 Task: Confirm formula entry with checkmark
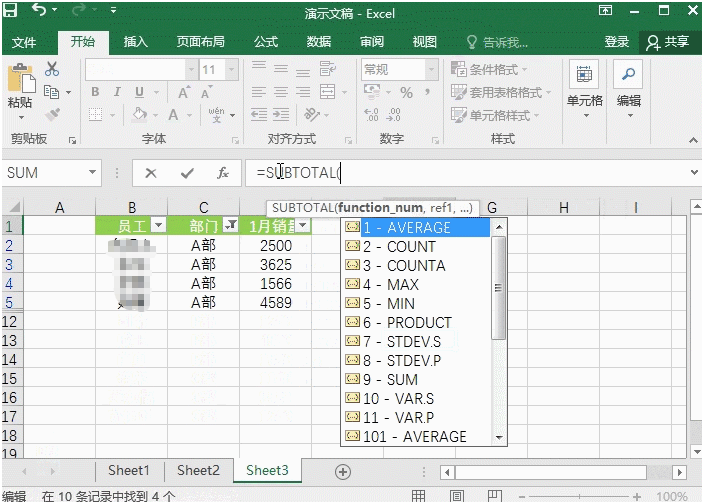(187, 173)
